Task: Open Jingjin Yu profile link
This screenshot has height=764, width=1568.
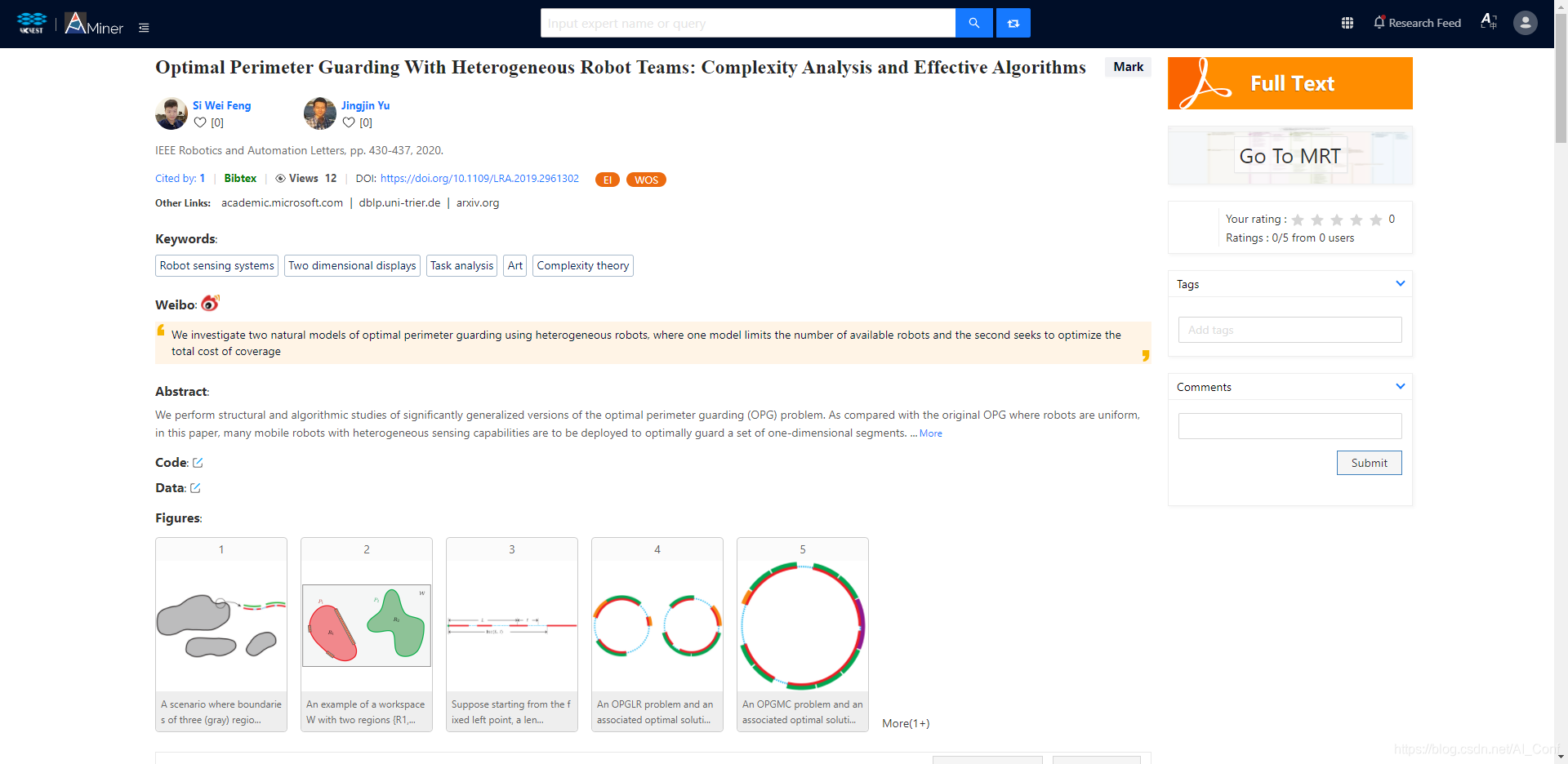Action: click(x=365, y=105)
